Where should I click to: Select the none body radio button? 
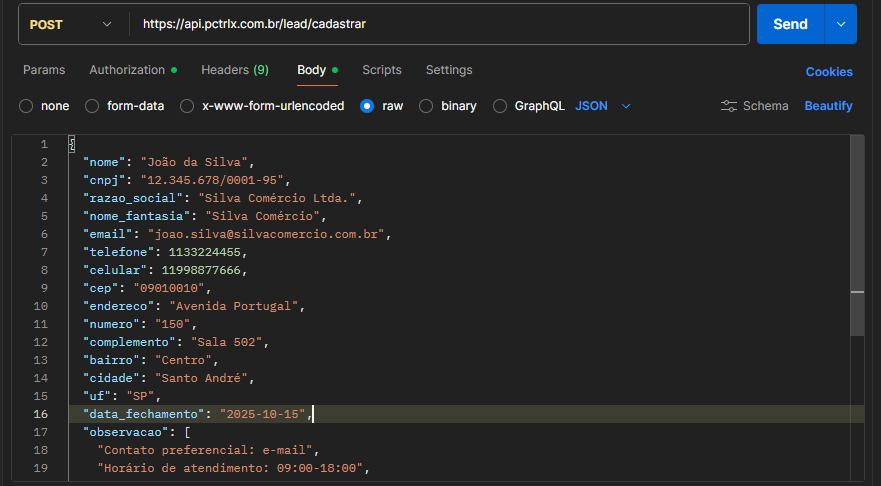click(x=27, y=106)
